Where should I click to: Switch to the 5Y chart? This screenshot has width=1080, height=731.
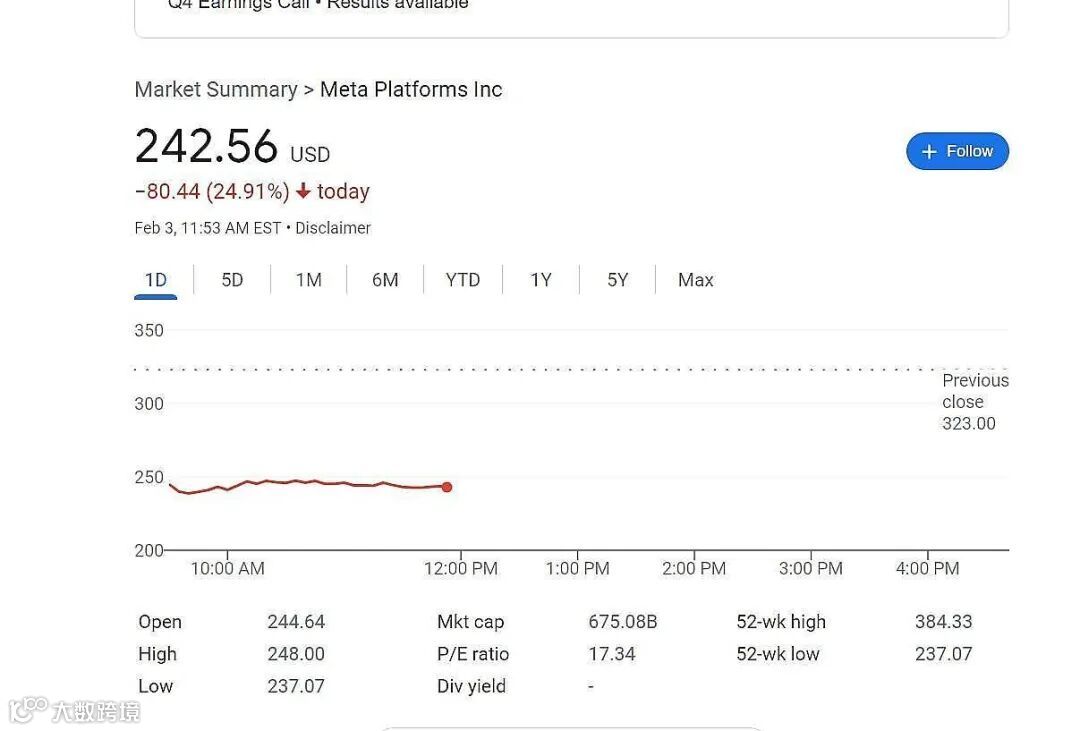pos(617,280)
